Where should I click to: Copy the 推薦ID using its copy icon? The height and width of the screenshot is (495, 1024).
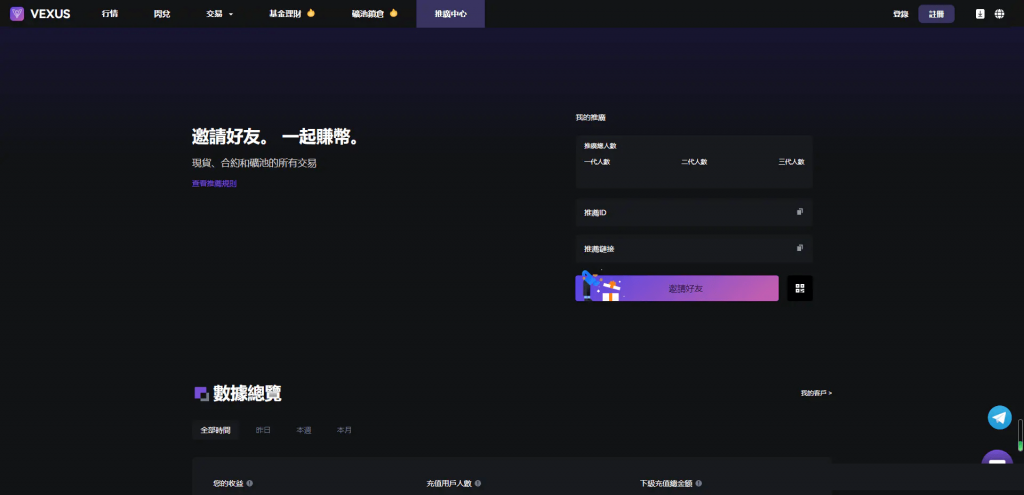[x=799, y=212]
